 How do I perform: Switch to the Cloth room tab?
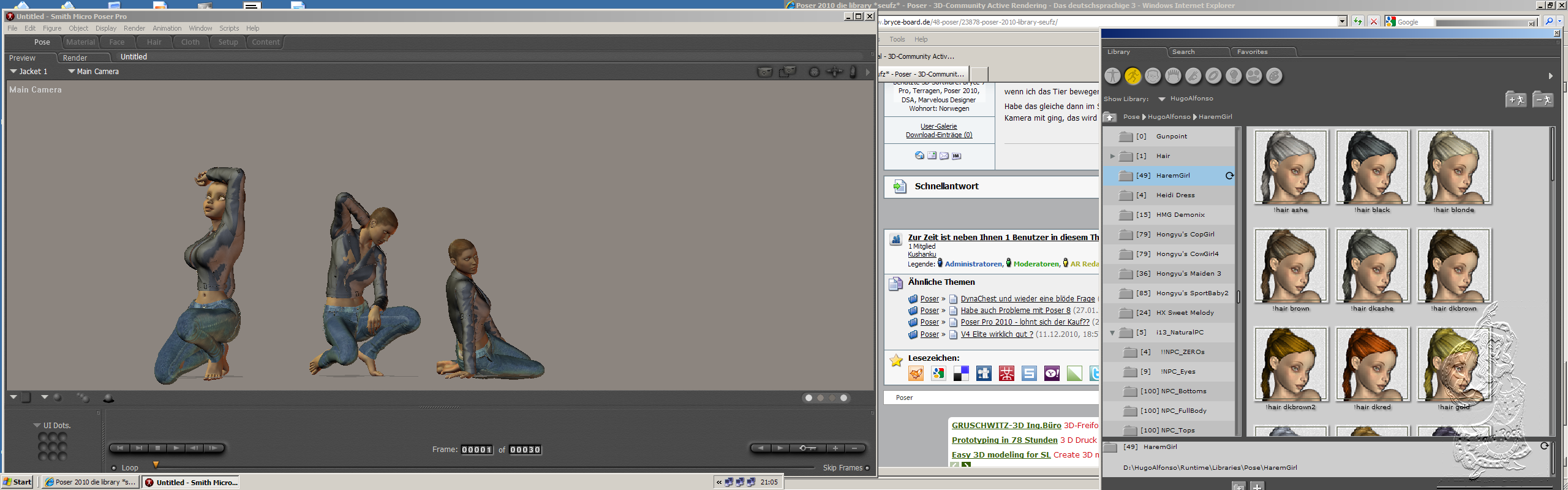tap(190, 42)
